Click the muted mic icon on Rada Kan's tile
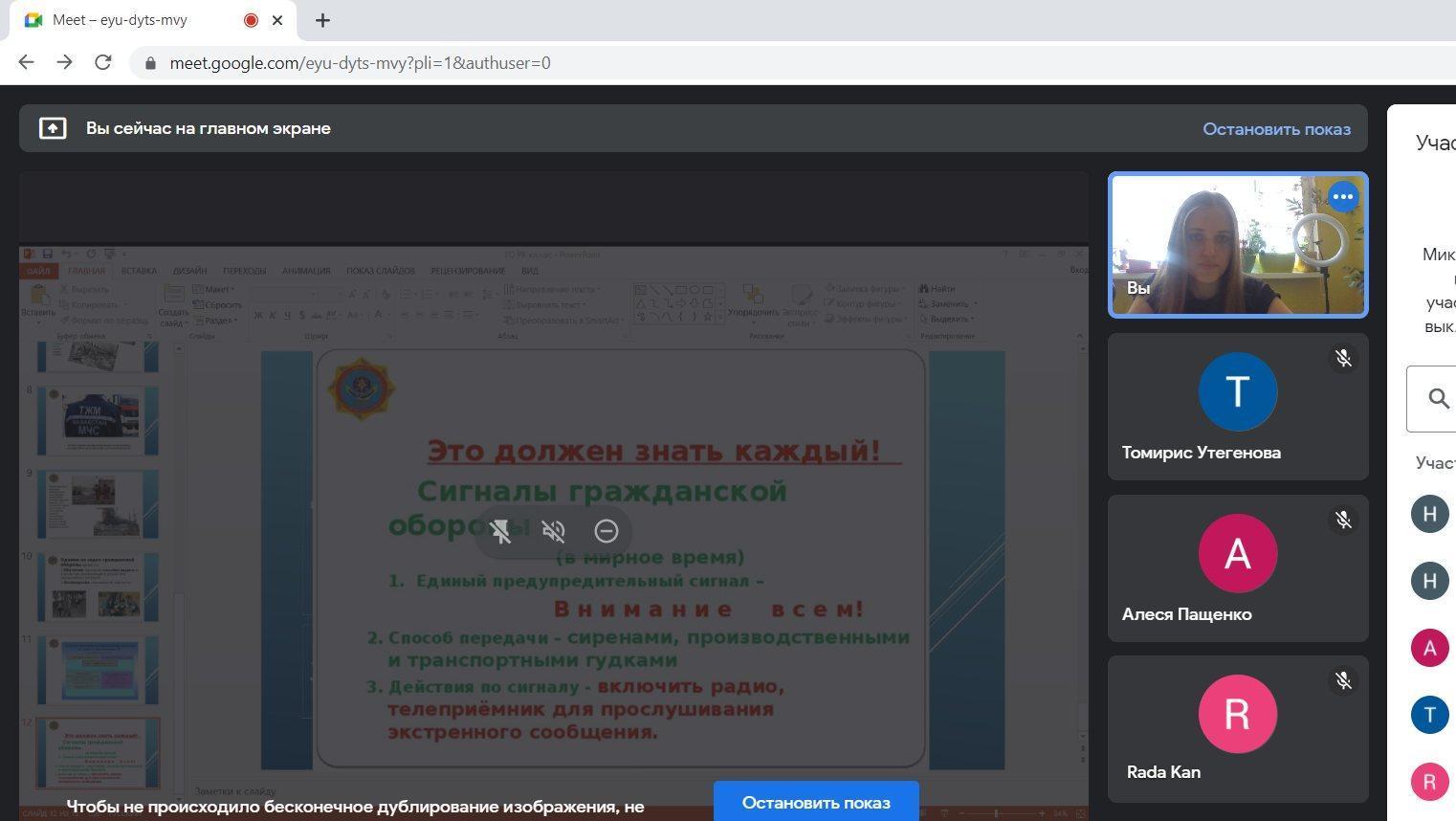Viewport: 1456px width, 821px height. coord(1343,680)
